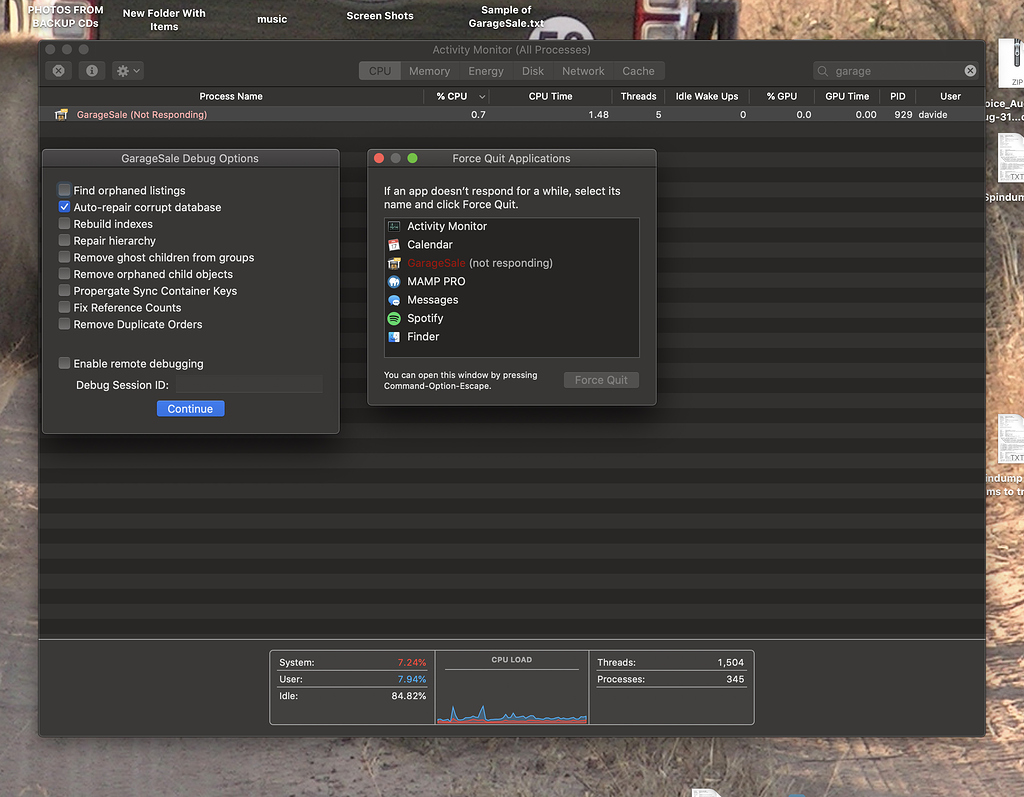Click the Processes count 345 in footer
This screenshot has width=1024, height=797.
tap(735, 679)
